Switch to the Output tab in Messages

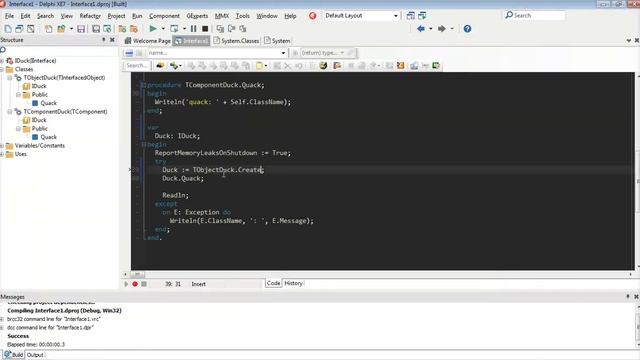pos(35,355)
